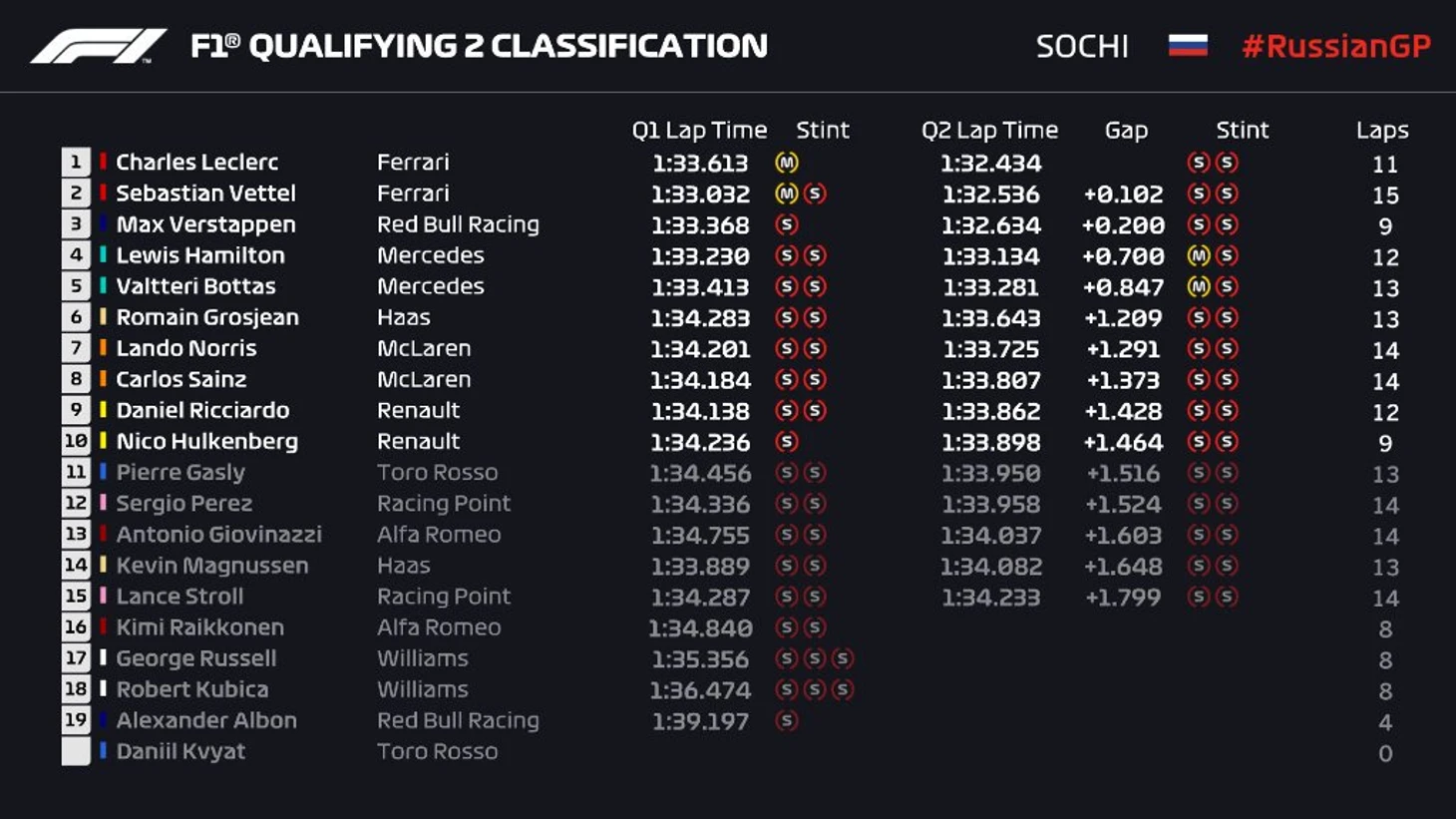Image resolution: width=1456 pixels, height=819 pixels.
Task: Click the Russian flag icon
Action: point(1187,46)
